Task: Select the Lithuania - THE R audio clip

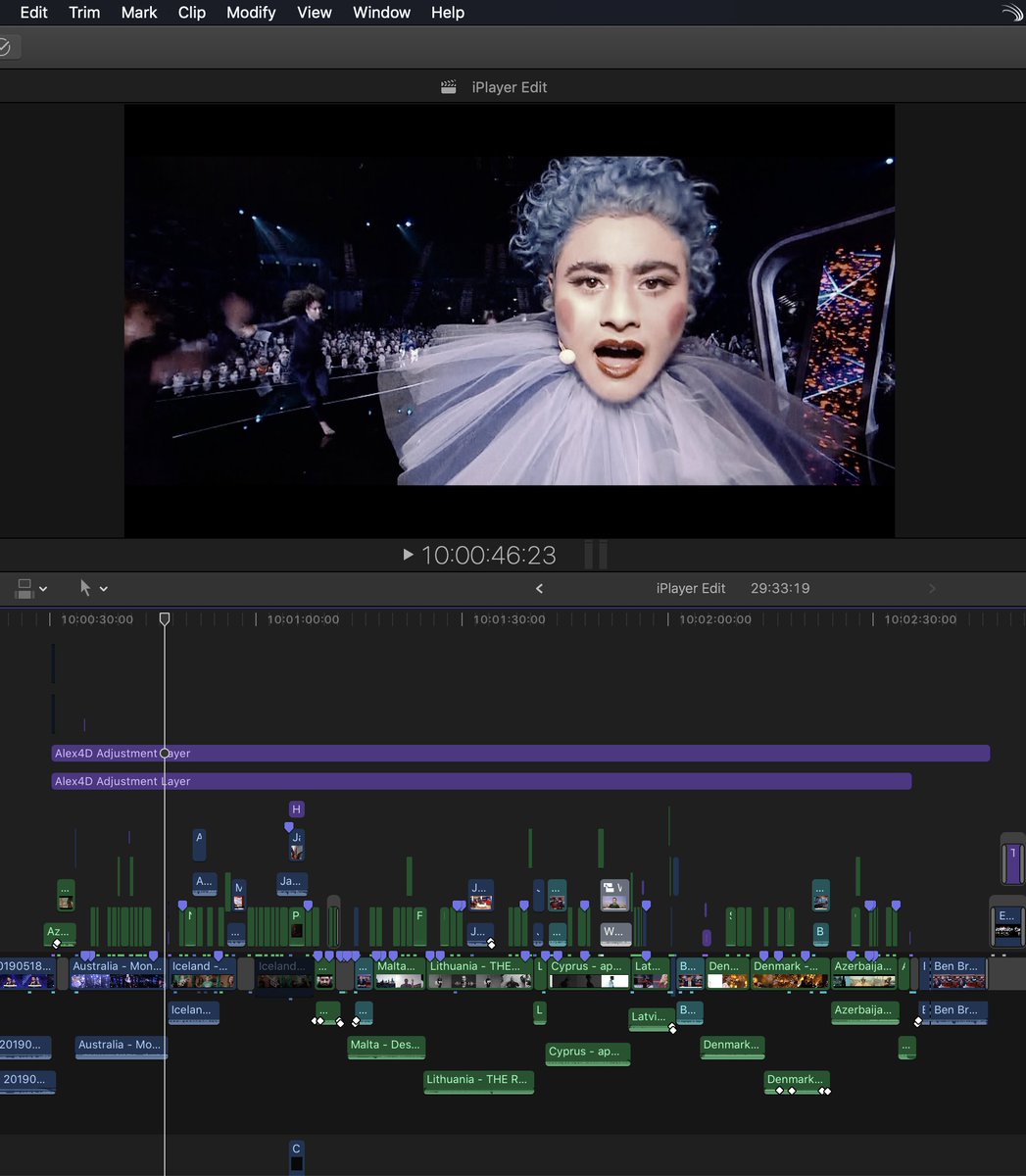Action: click(479, 1081)
